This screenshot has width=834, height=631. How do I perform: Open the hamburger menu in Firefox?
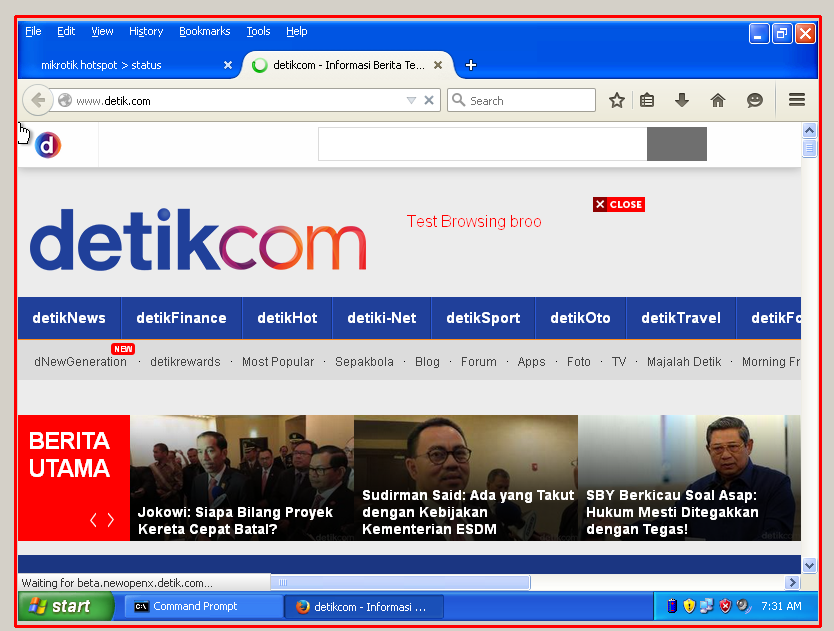(x=796, y=99)
